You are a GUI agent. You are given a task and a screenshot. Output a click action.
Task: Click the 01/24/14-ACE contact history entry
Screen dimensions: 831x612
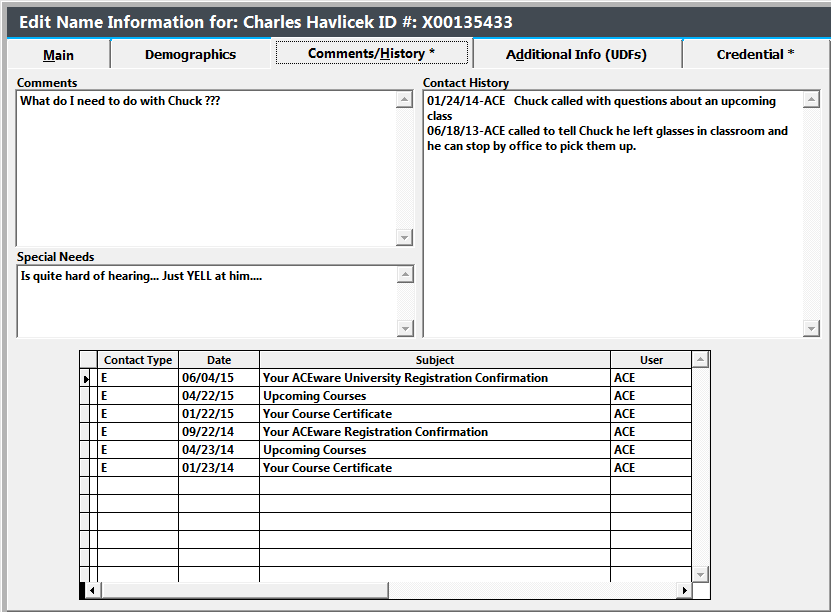pyautogui.click(x=601, y=108)
